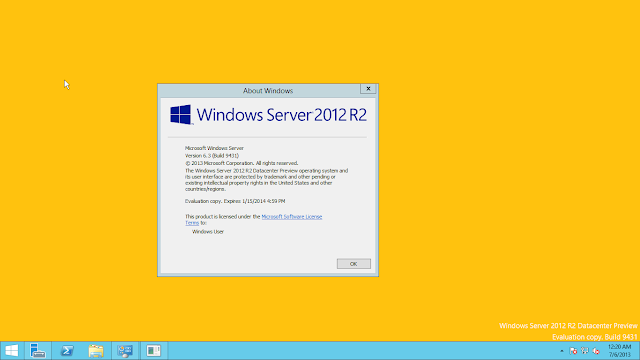Screen dimensions: 640x360
Task: Click OK in About Windows dialog
Action: pyautogui.click(x=354, y=264)
